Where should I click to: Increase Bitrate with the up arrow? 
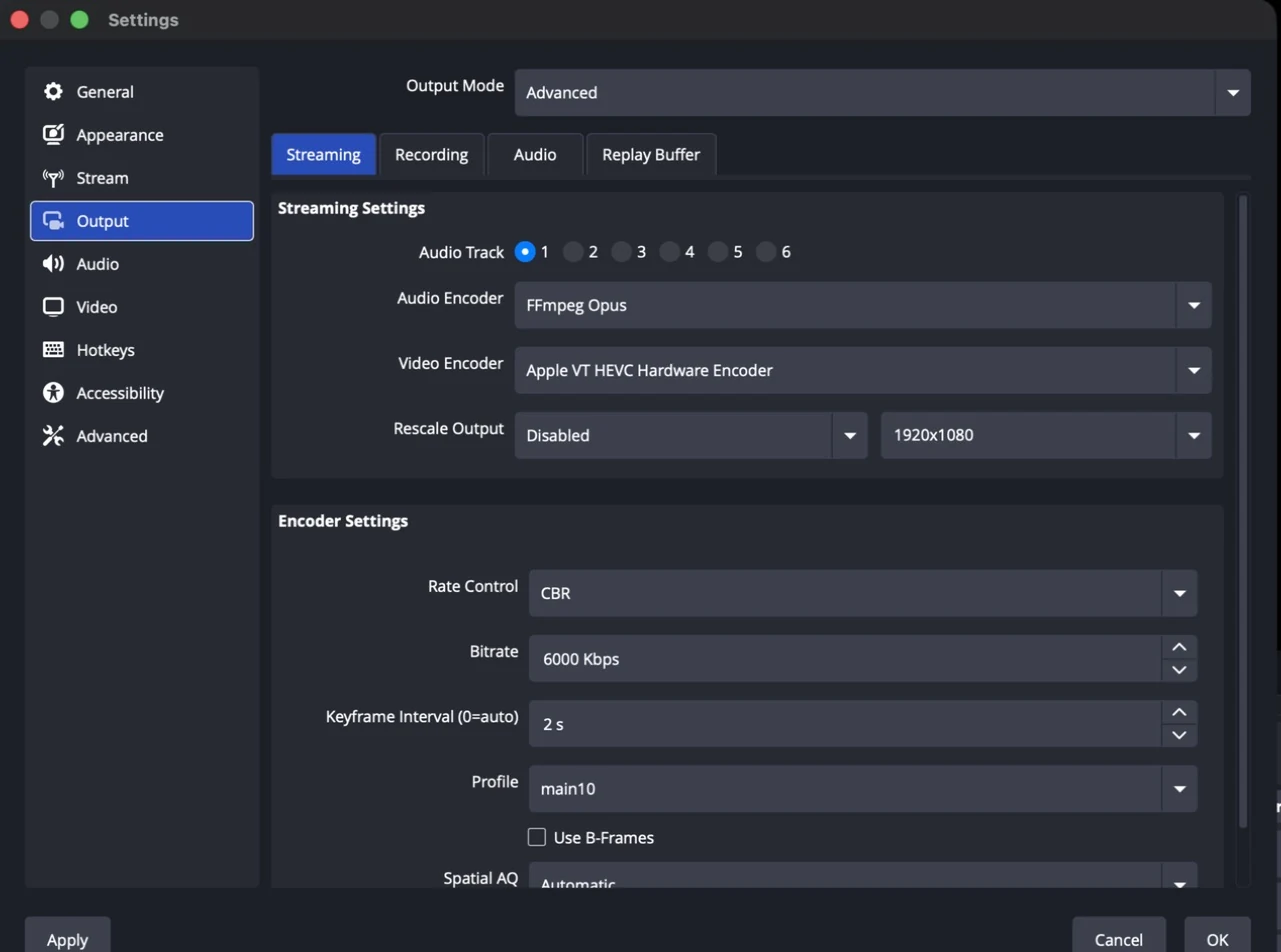point(1179,647)
